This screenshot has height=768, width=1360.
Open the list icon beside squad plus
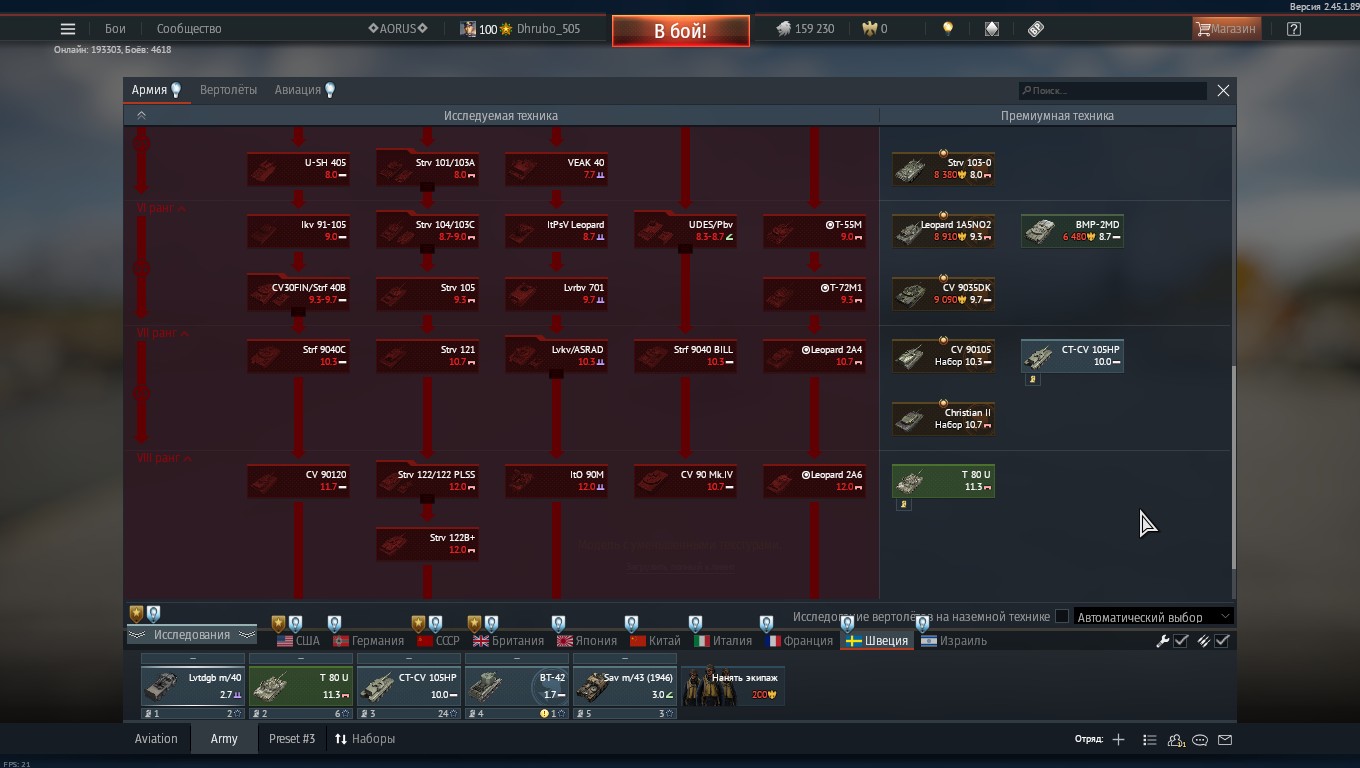pos(1149,740)
